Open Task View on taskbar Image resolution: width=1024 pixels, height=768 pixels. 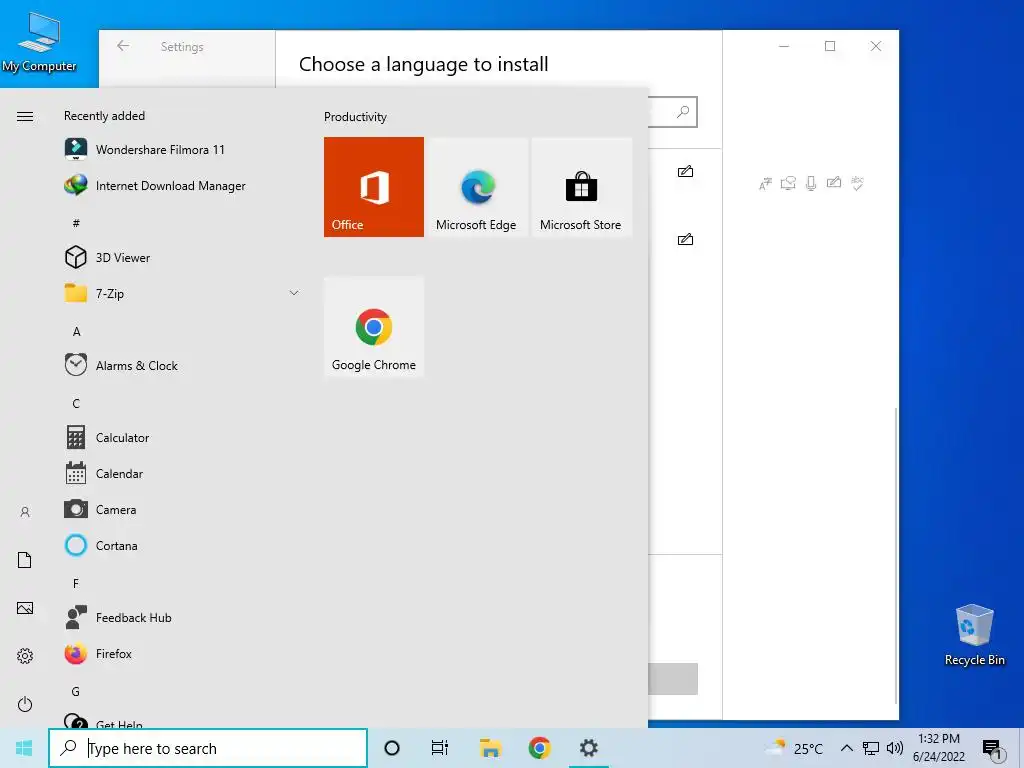pos(440,748)
